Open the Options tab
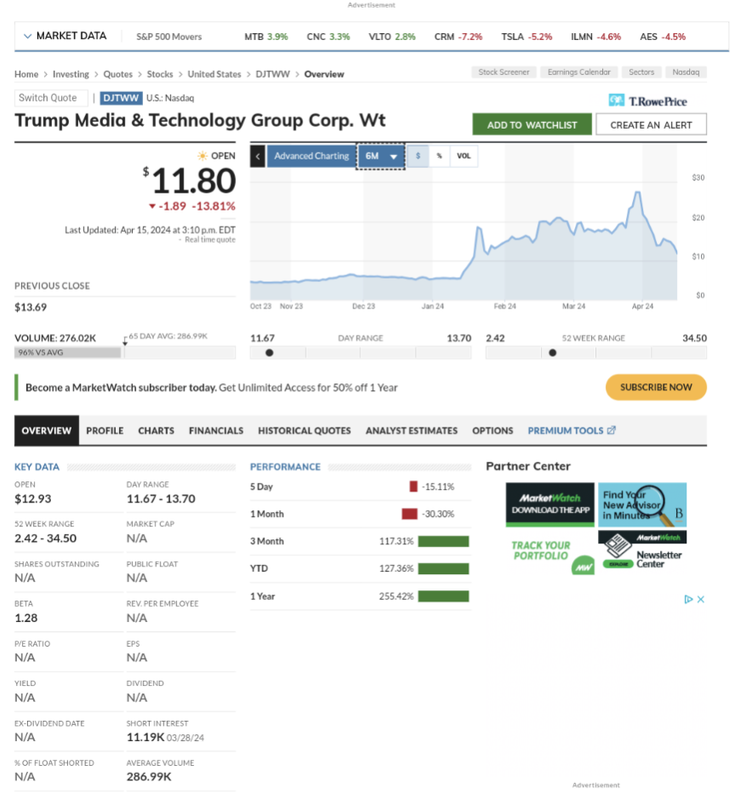This screenshot has width=735, height=800. coord(492,431)
